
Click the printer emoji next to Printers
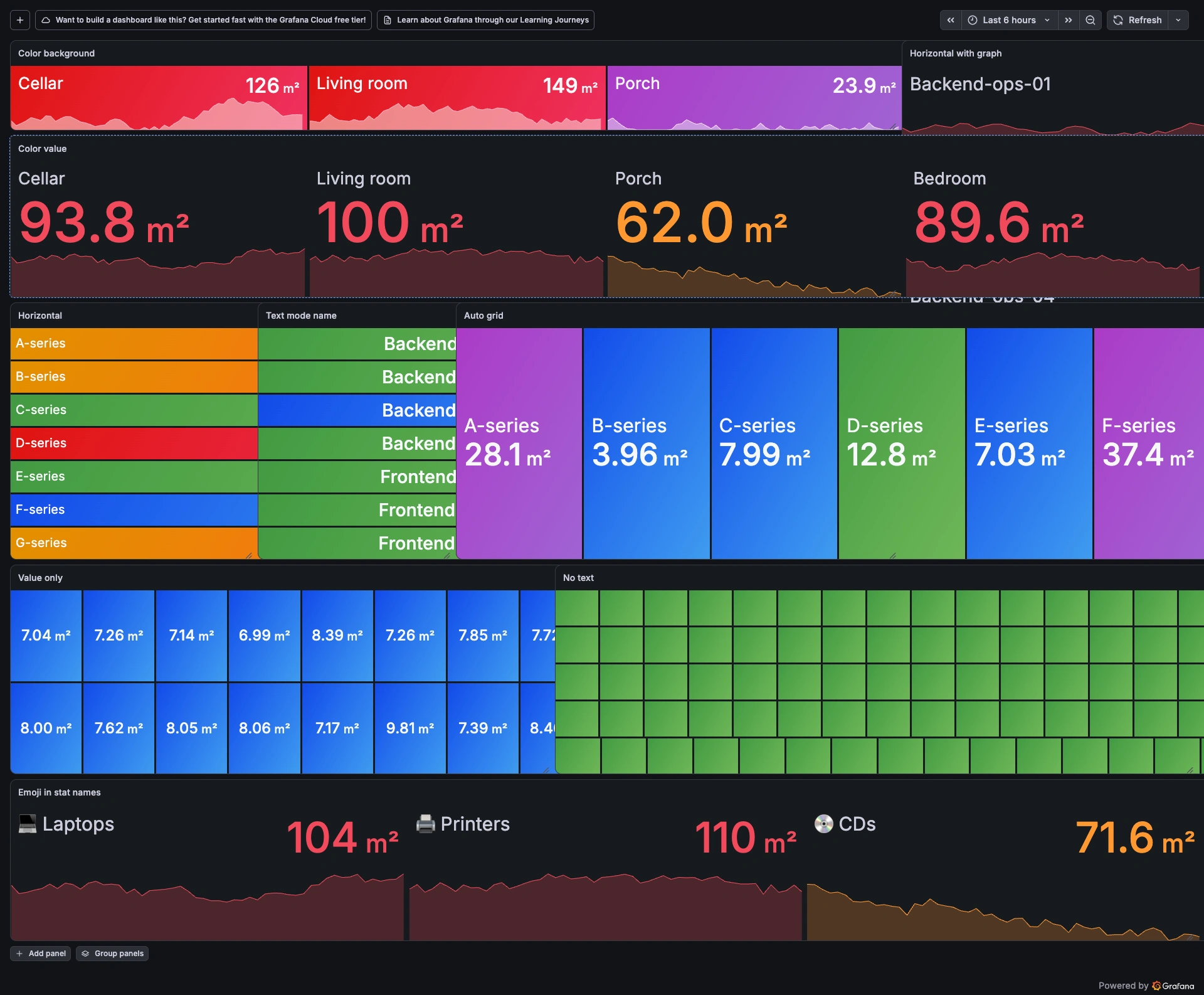click(x=426, y=824)
